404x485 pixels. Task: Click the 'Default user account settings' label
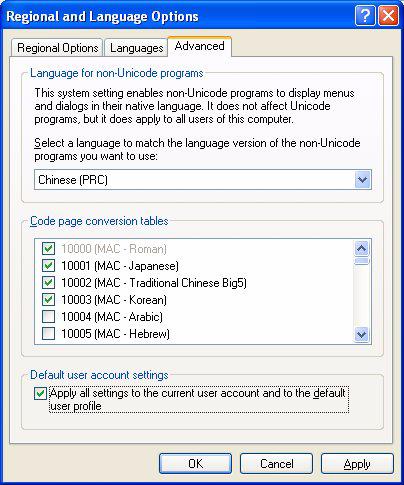(99, 375)
